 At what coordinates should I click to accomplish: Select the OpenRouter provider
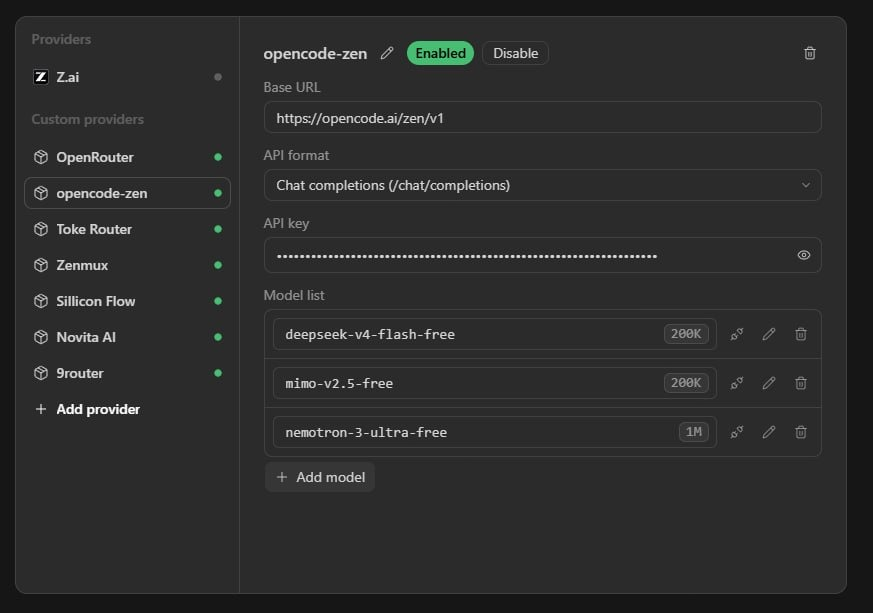[127, 157]
